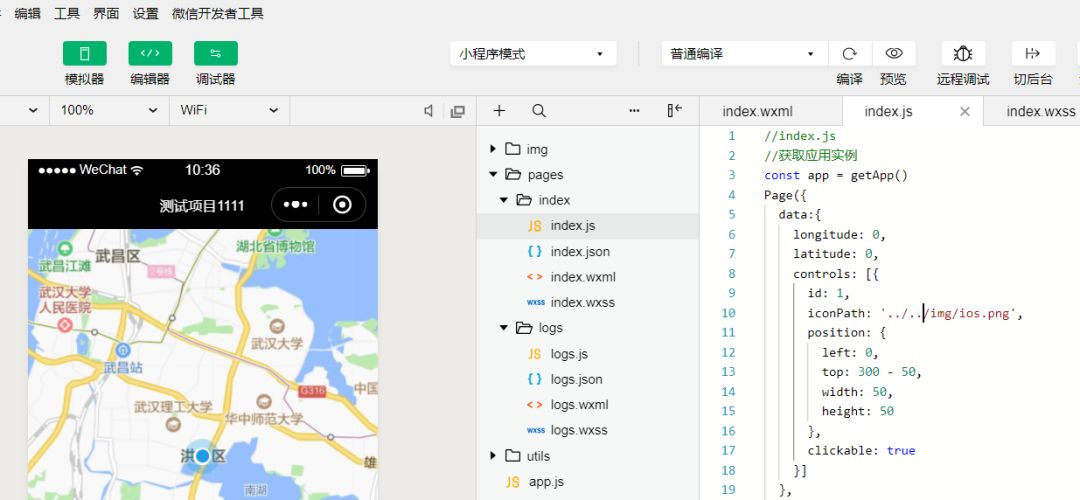Click the collapse file tree icon

pyautogui.click(x=674, y=110)
